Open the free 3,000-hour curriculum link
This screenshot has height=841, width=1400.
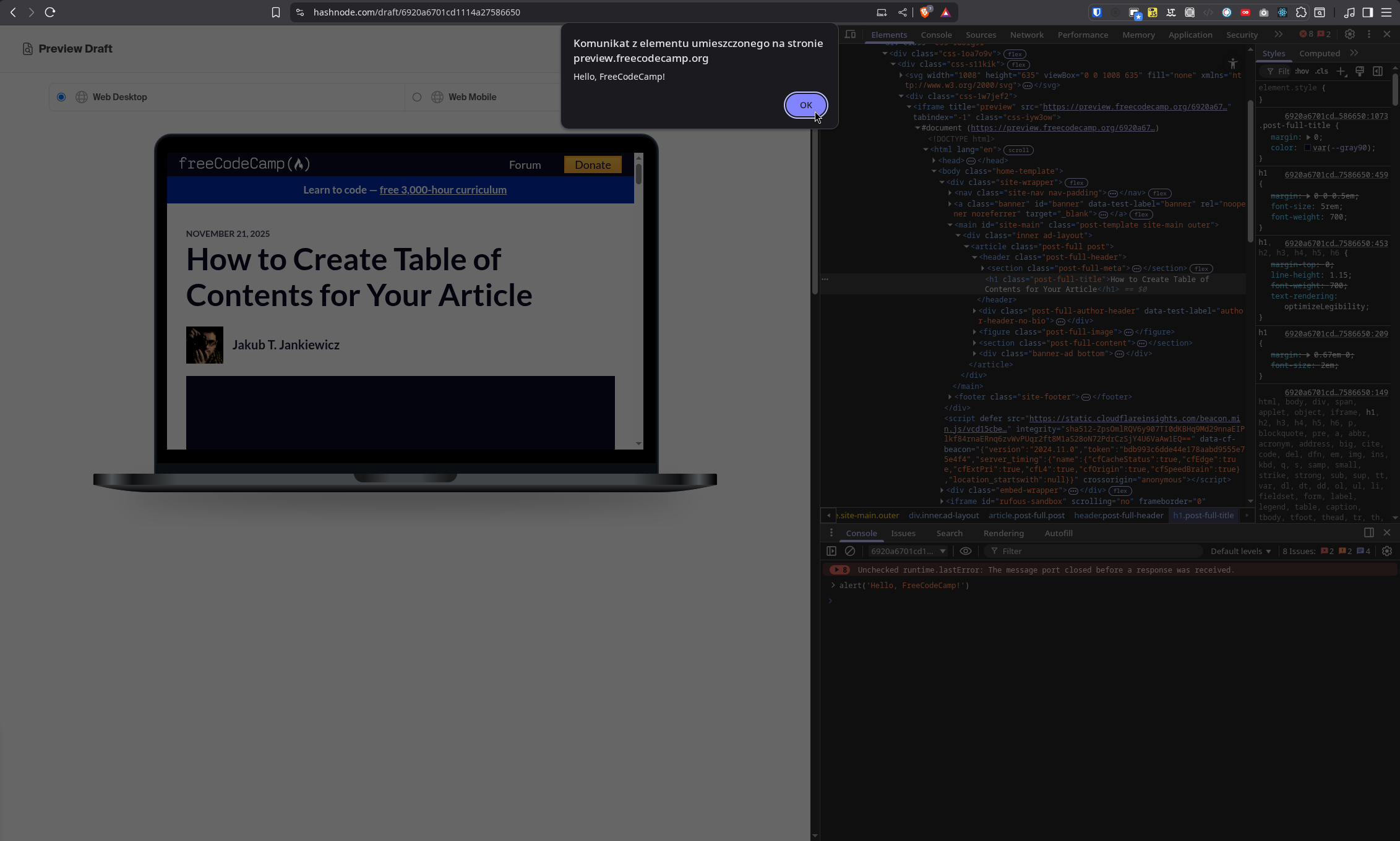click(443, 190)
